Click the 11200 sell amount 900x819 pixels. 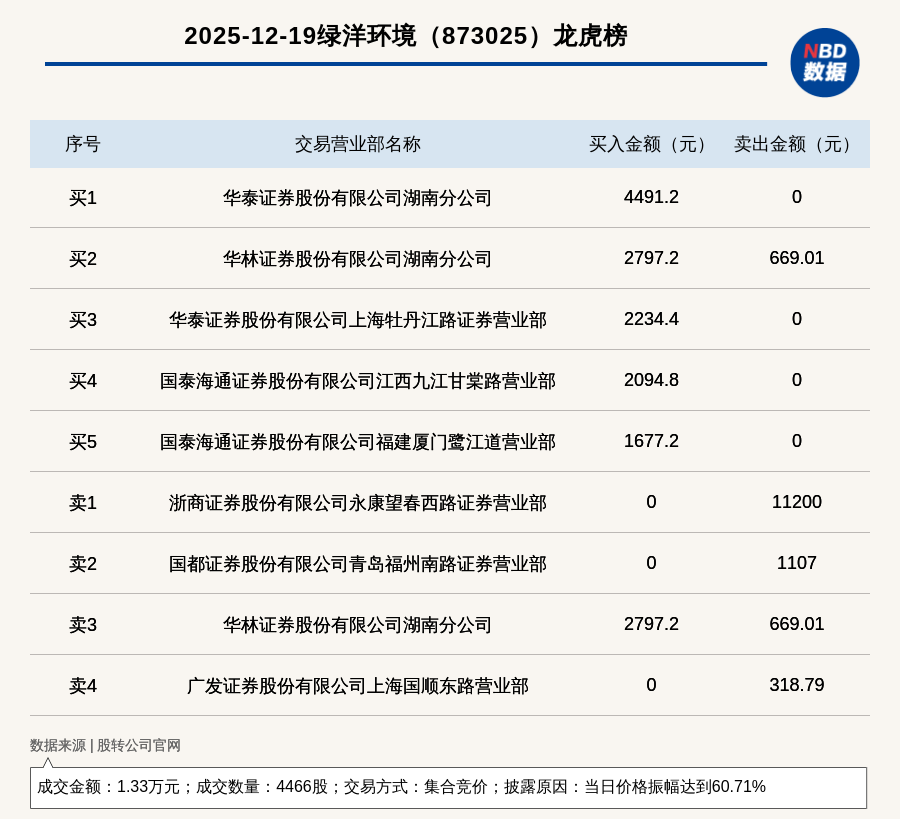tap(796, 502)
